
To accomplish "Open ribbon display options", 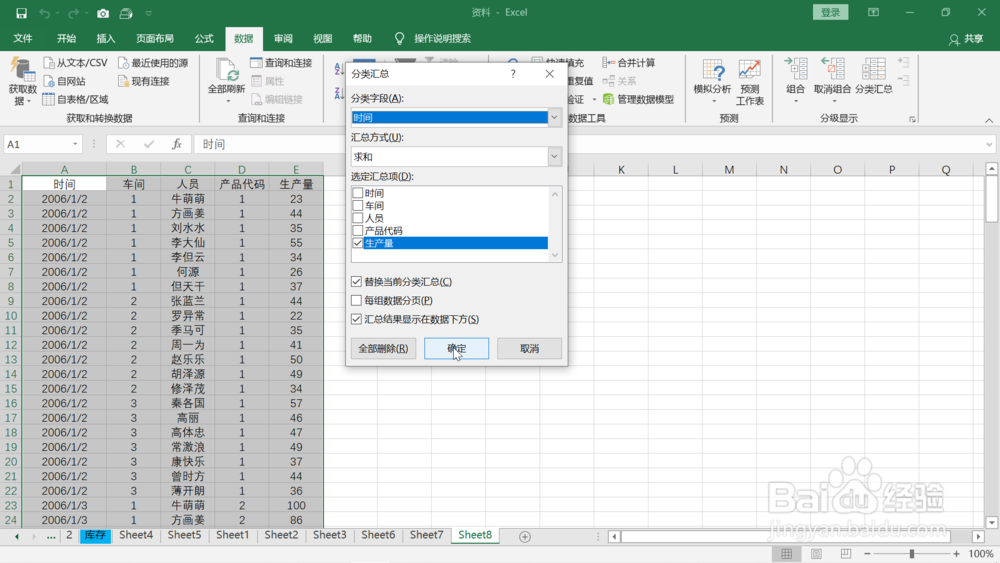I will tap(874, 12).
